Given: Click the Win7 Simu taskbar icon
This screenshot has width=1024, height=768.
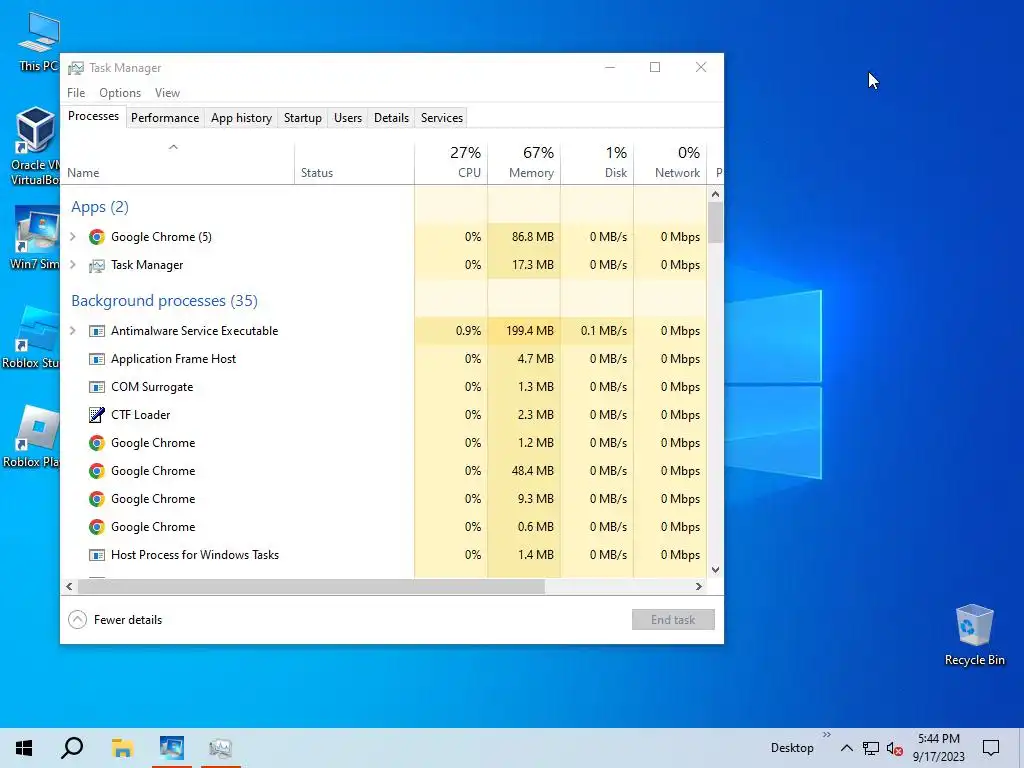Looking at the screenshot, I should tap(172, 748).
